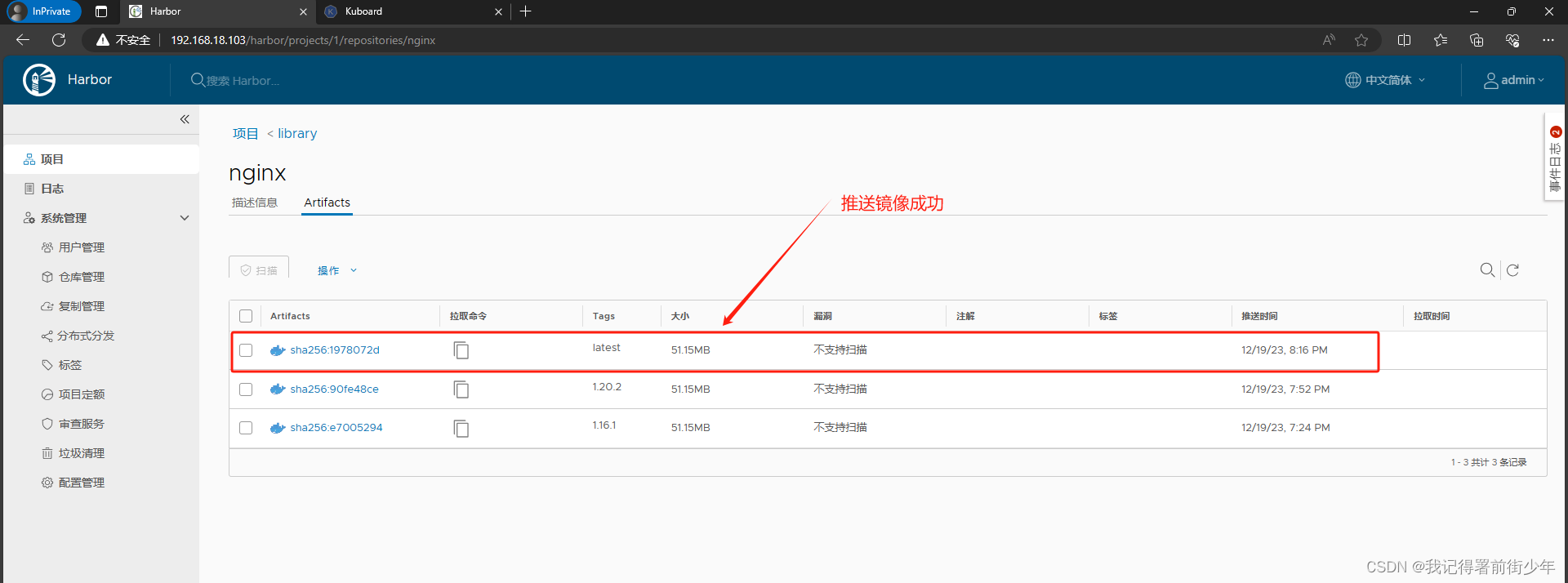
Task: Copy pull command for sha256:90fe48ce
Action: click(461, 389)
